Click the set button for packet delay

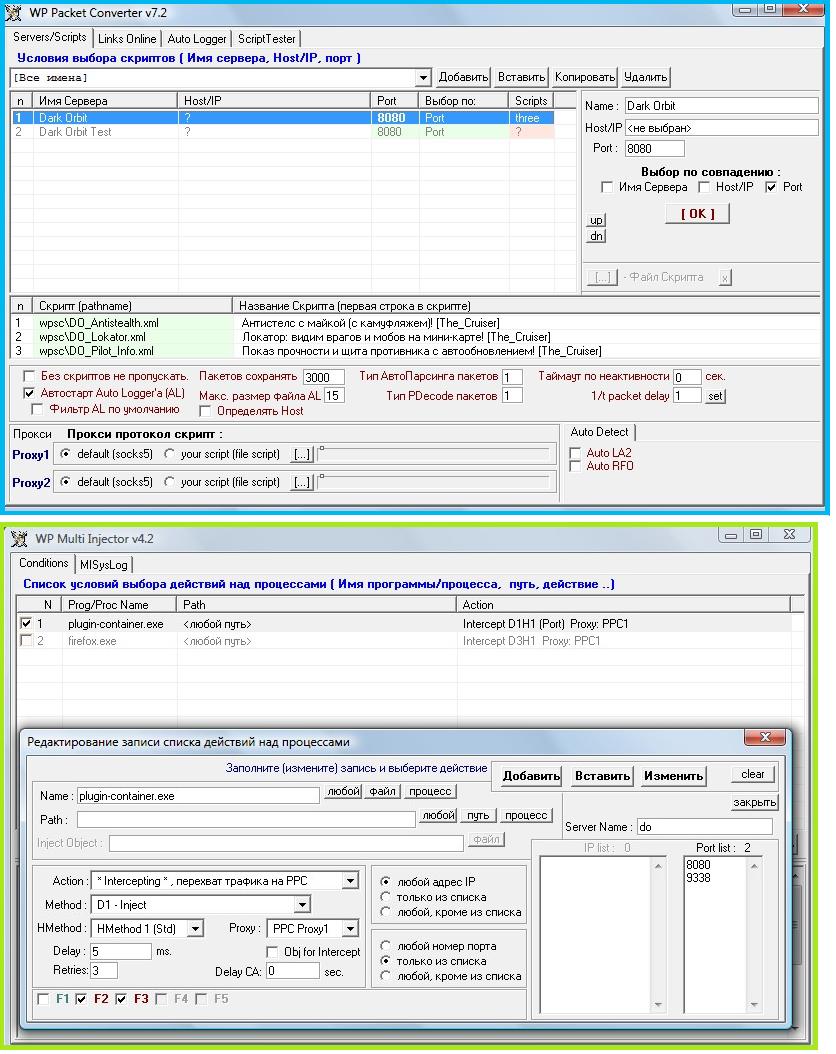click(x=715, y=397)
